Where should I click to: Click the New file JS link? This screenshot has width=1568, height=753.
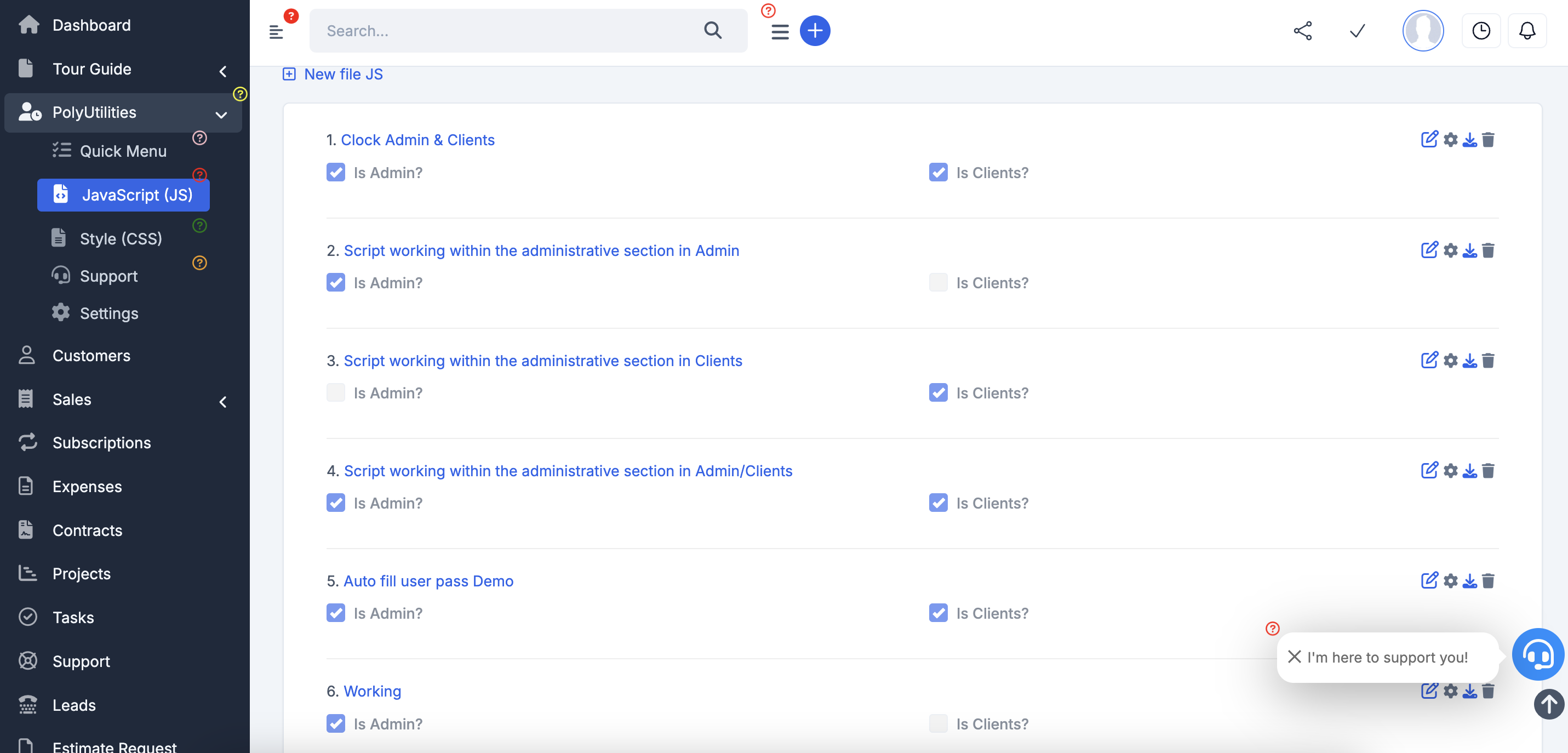[x=343, y=73]
